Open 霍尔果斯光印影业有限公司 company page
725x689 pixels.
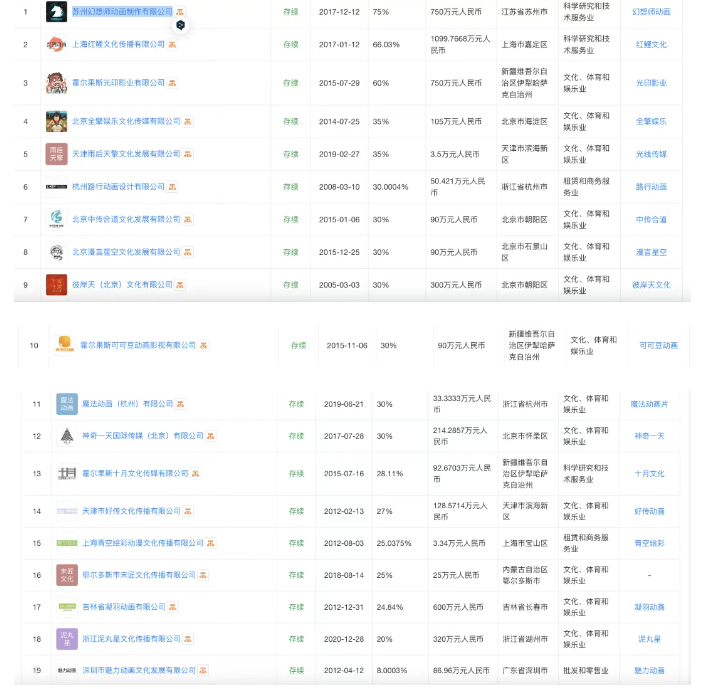[118, 83]
